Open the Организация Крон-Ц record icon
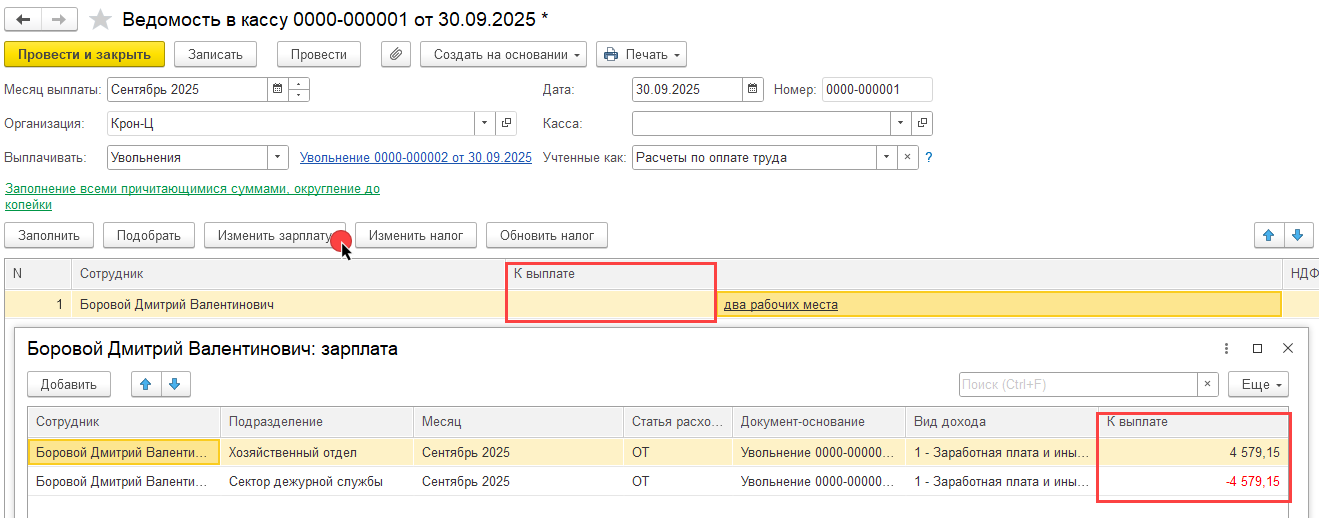 tap(507, 123)
